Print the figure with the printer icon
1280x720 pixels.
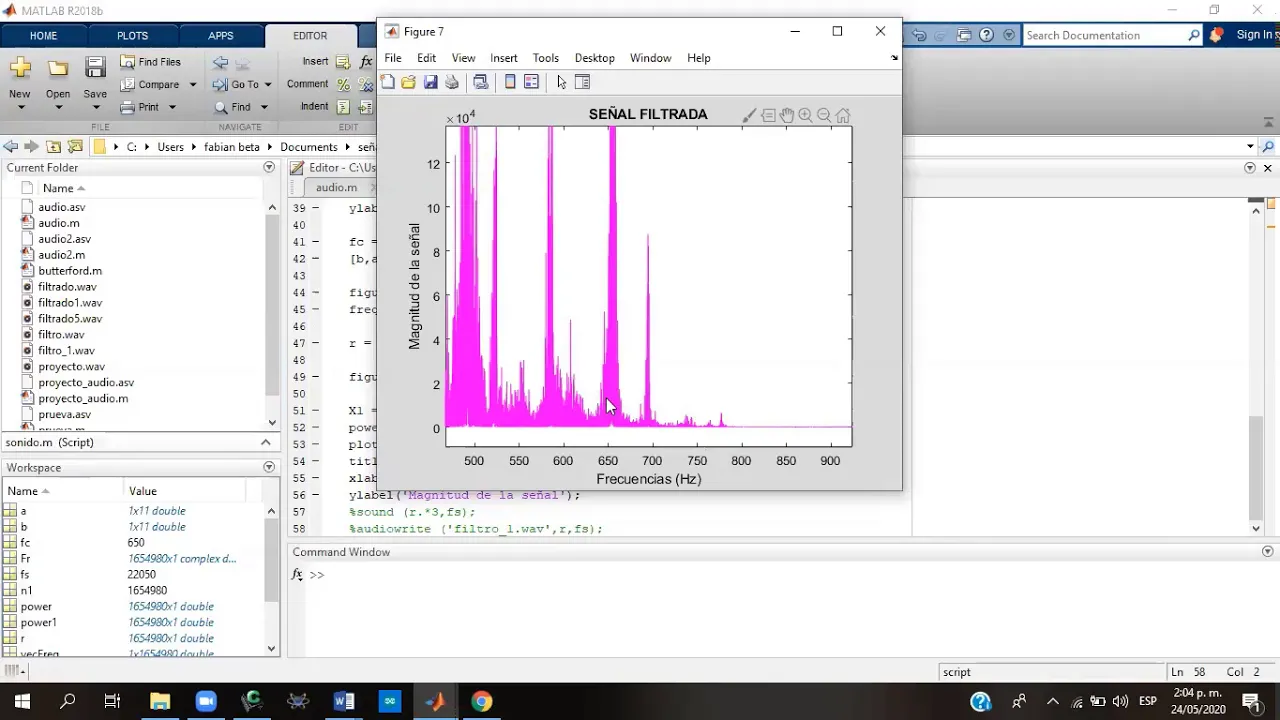click(x=452, y=82)
